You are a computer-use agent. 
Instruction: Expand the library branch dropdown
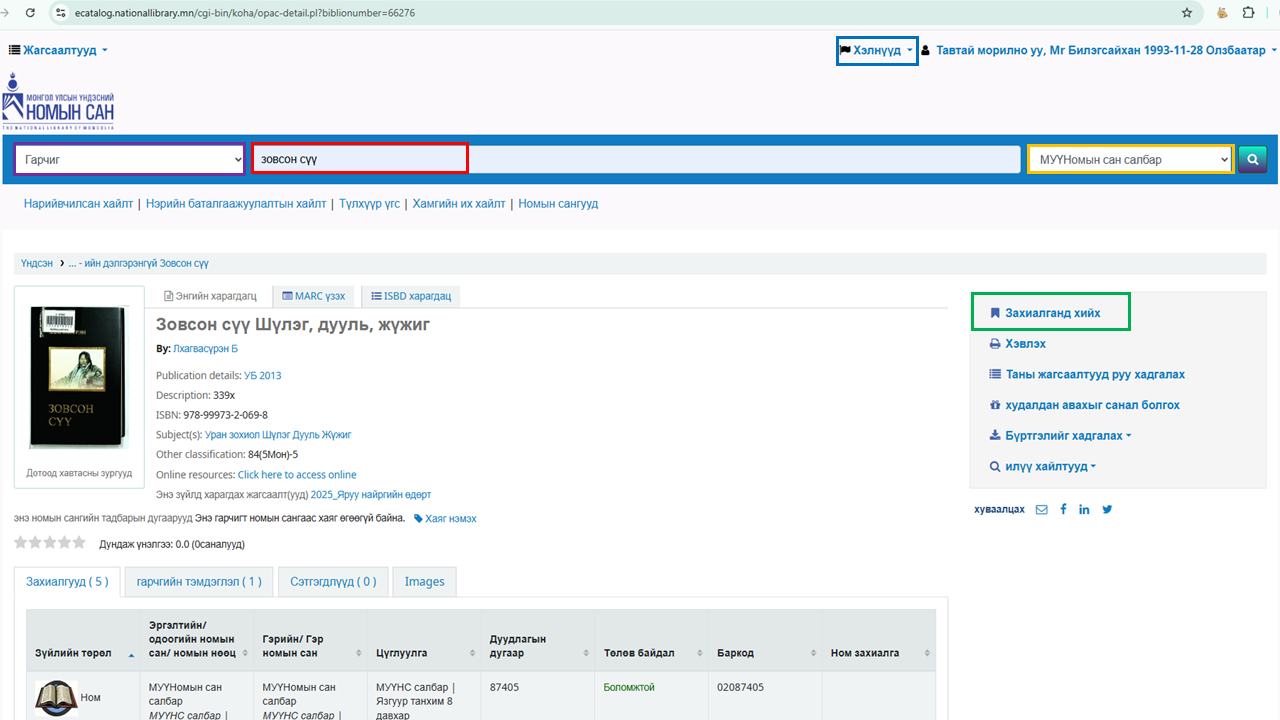tap(1130, 159)
